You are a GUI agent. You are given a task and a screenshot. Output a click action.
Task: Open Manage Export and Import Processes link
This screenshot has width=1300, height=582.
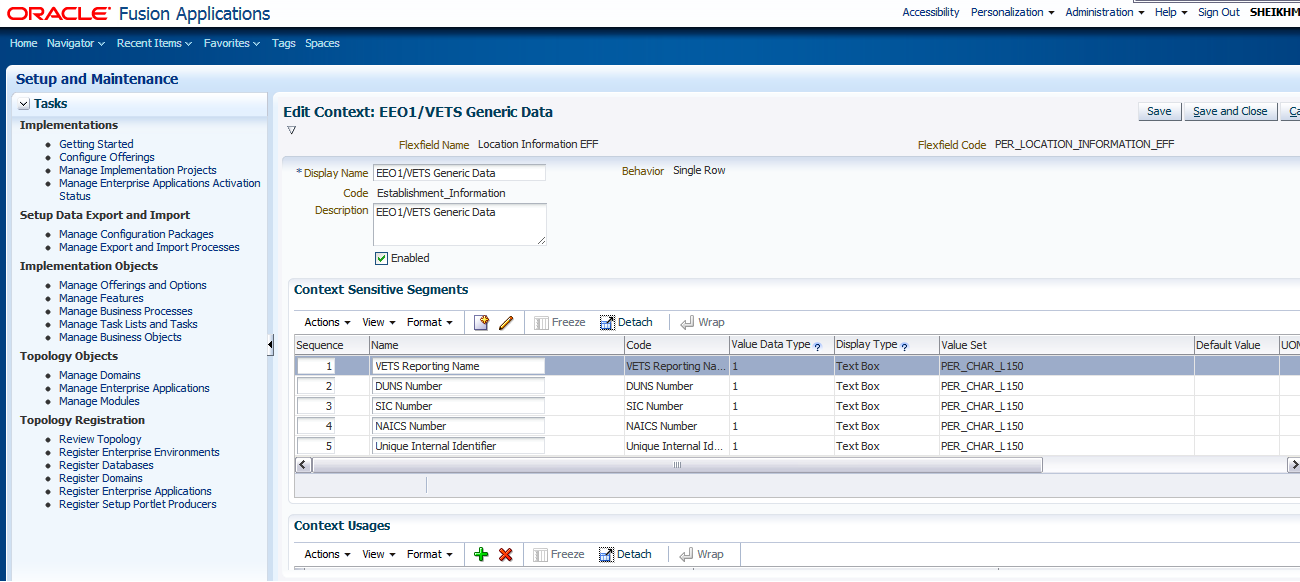click(x=149, y=247)
